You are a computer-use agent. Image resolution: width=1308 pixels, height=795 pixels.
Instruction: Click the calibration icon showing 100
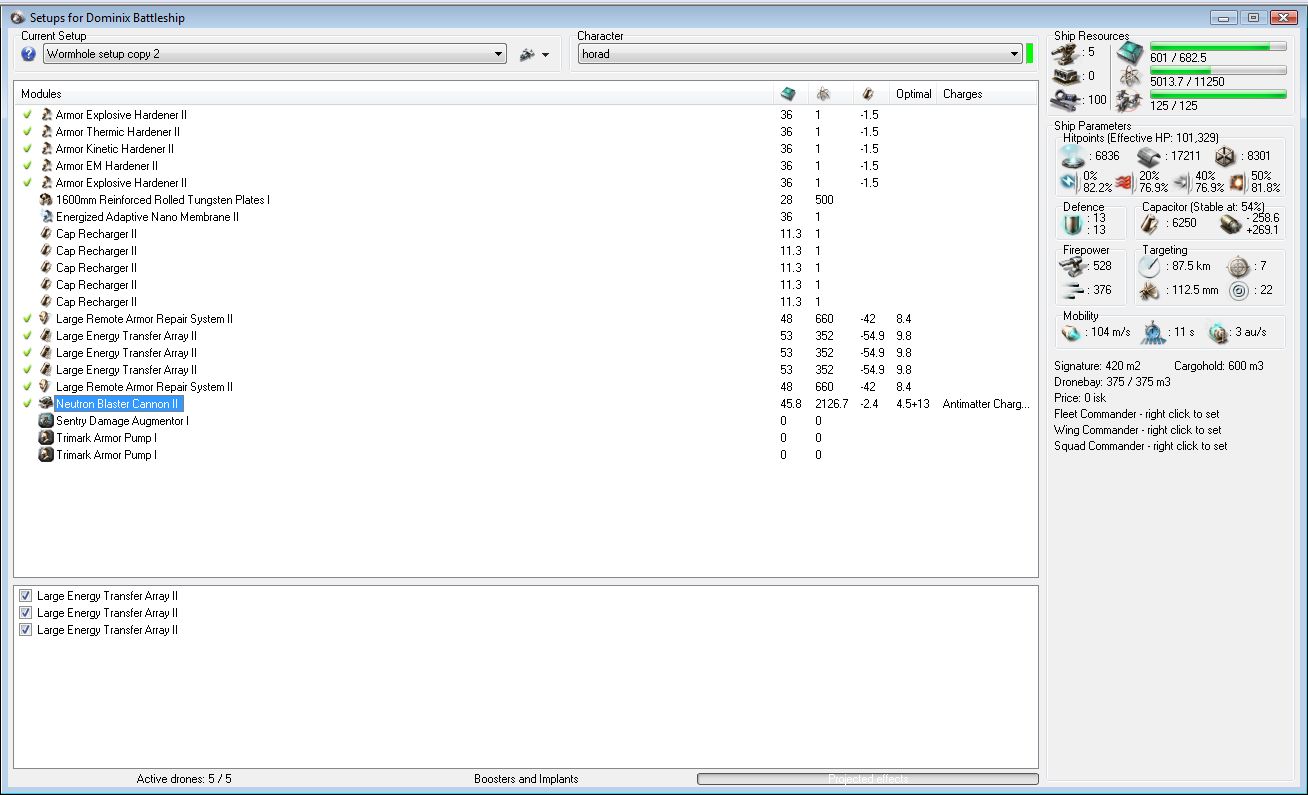(x=1066, y=100)
